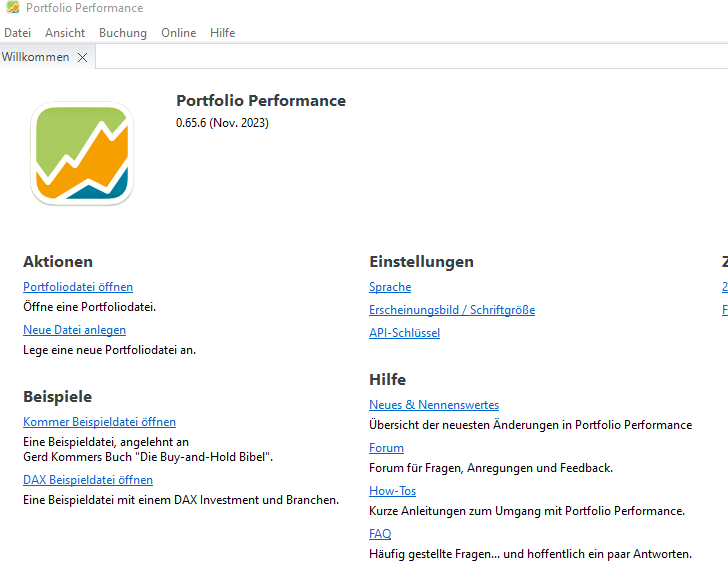Open the Hilfe menu
The width and height of the screenshot is (728, 582).
[223, 33]
